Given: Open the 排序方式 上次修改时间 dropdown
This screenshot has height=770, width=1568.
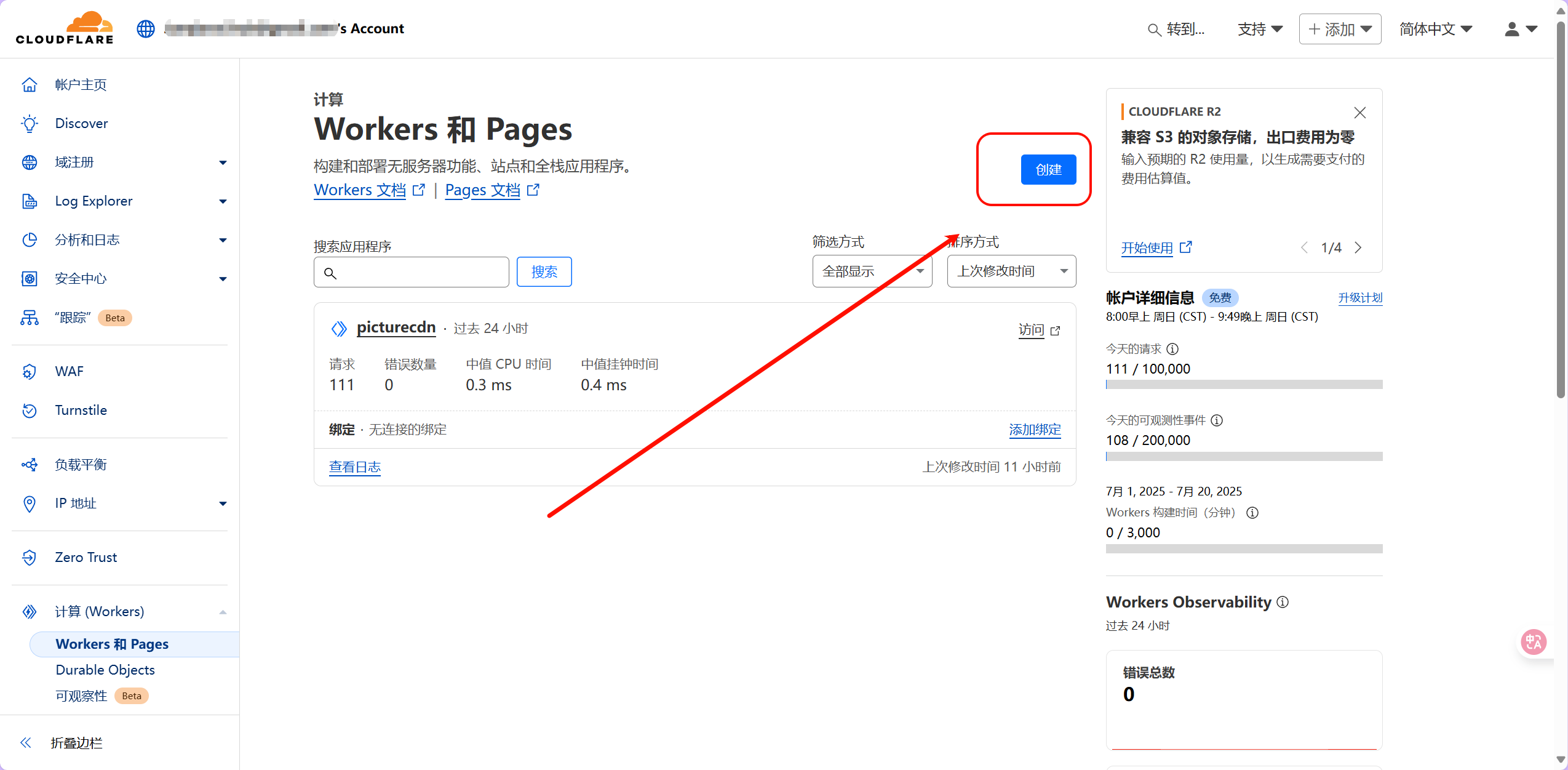Looking at the screenshot, I should (1011, 271).
